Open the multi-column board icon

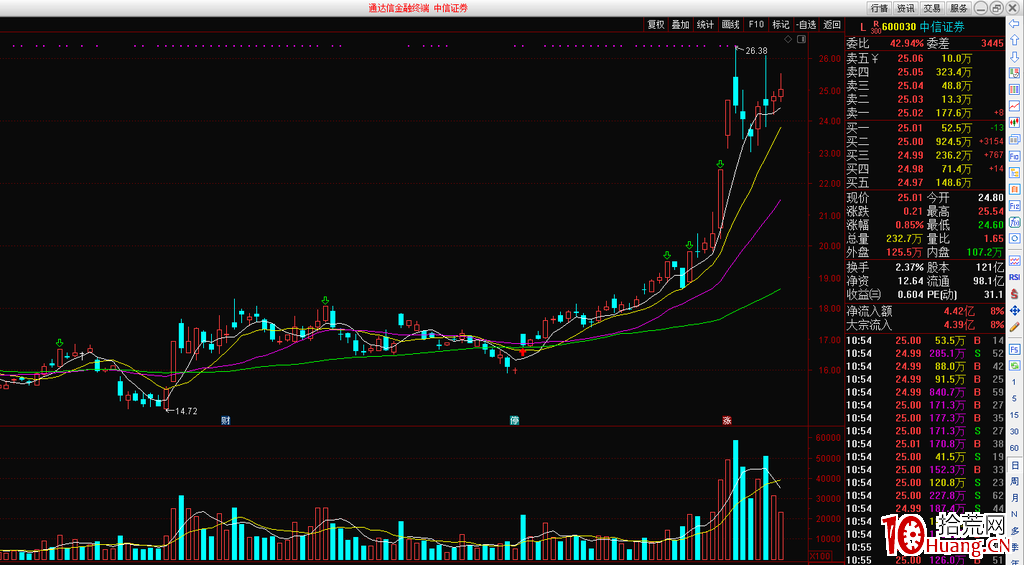click(x=1014, y=89)
